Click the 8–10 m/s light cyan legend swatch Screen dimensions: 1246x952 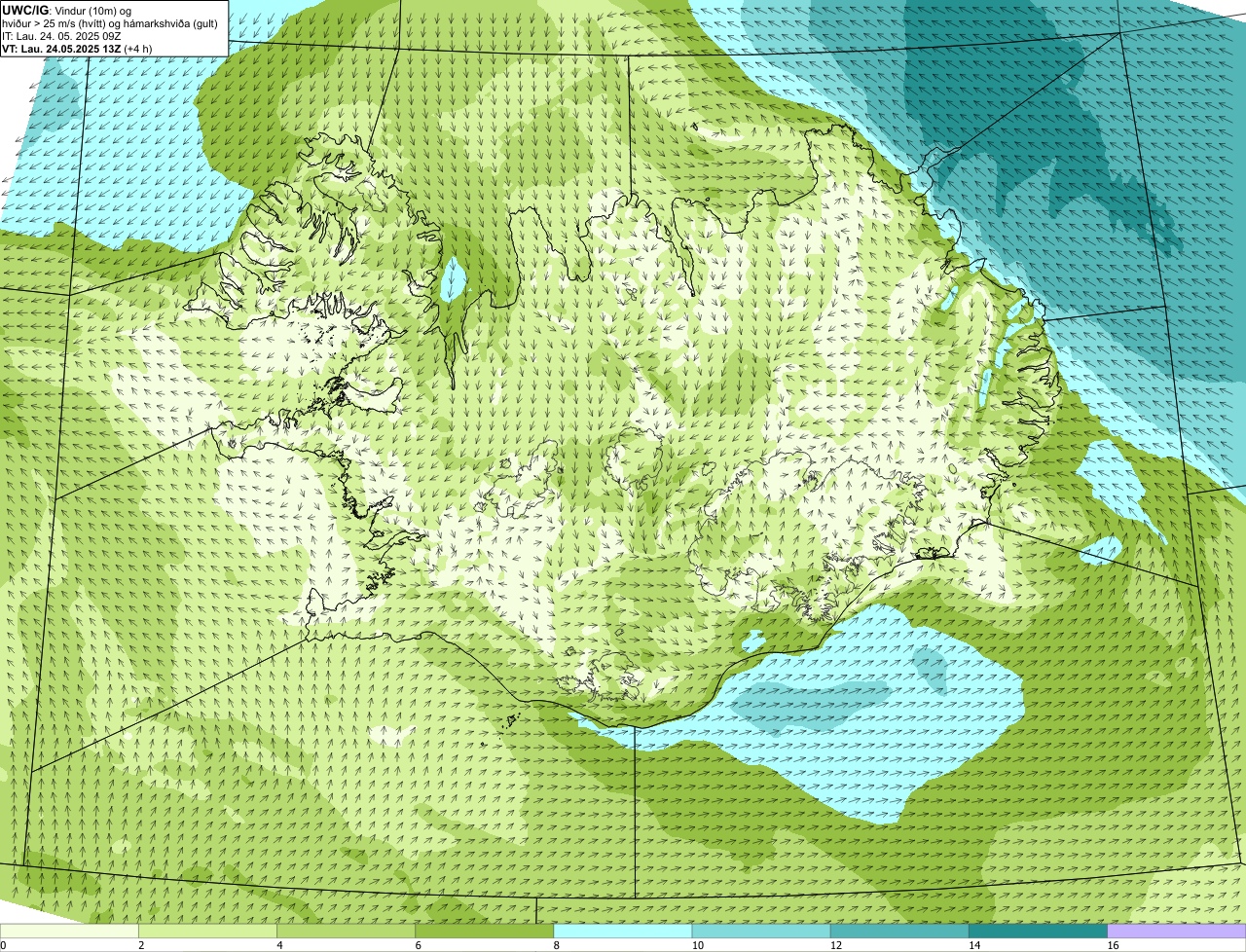click(x=623, y=931)
